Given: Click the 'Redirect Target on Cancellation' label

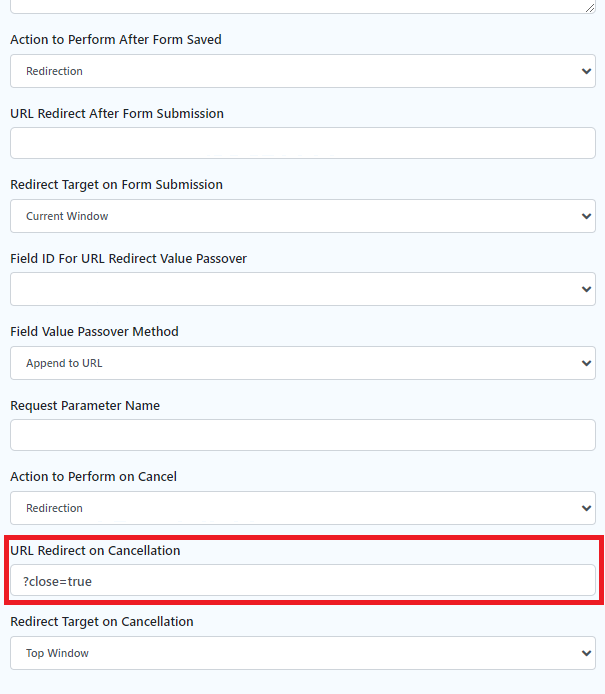Looking at the screenshot, I should tap(101, 622).
